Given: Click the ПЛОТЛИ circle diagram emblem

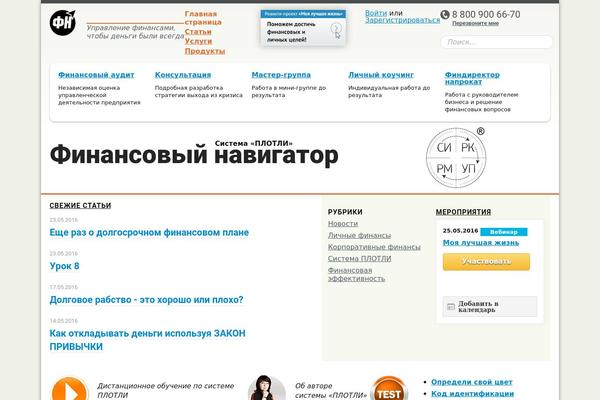Looking at the screenshot, I should (x=456, y=157).
